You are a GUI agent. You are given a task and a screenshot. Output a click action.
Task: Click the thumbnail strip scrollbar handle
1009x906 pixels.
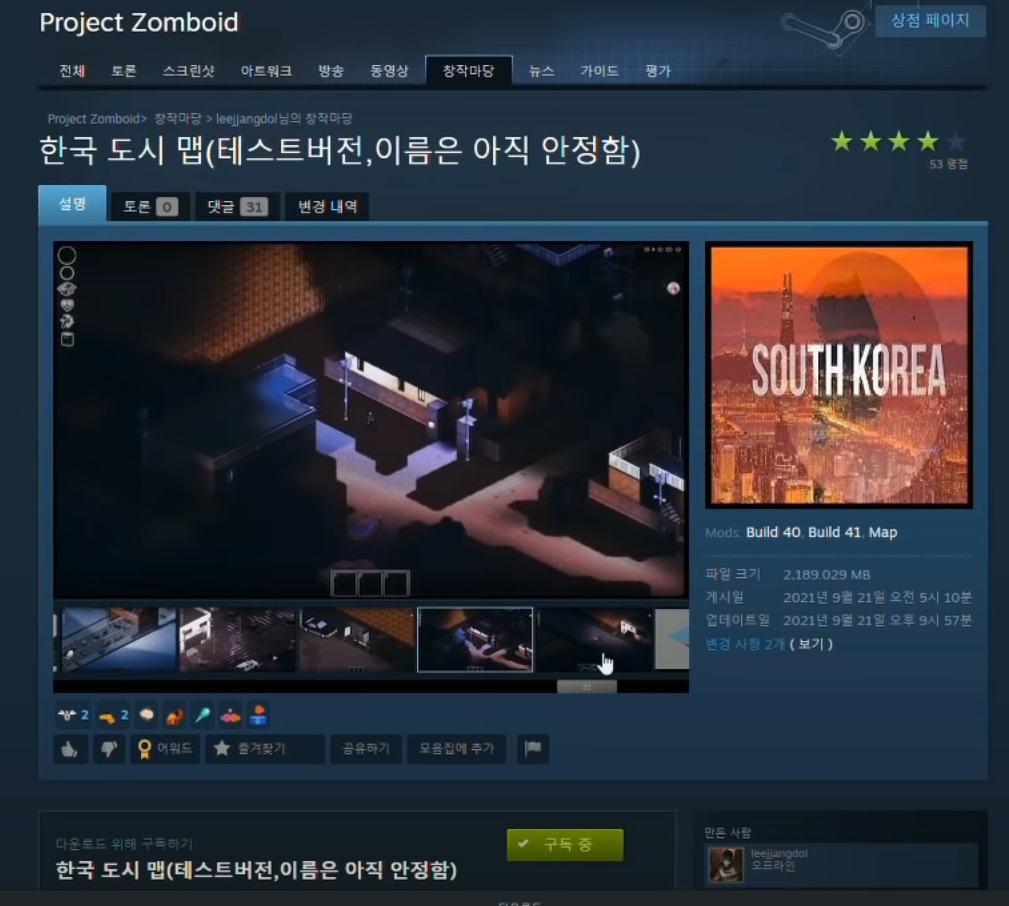586,687
